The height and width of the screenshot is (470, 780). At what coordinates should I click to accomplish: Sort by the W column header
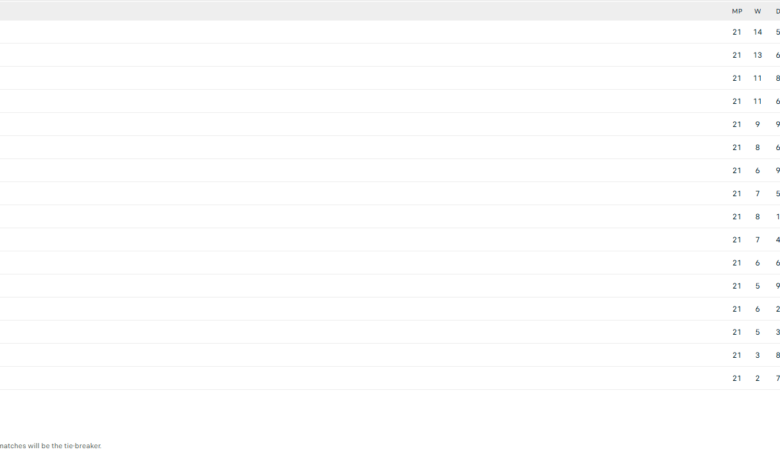coord(757,11)
